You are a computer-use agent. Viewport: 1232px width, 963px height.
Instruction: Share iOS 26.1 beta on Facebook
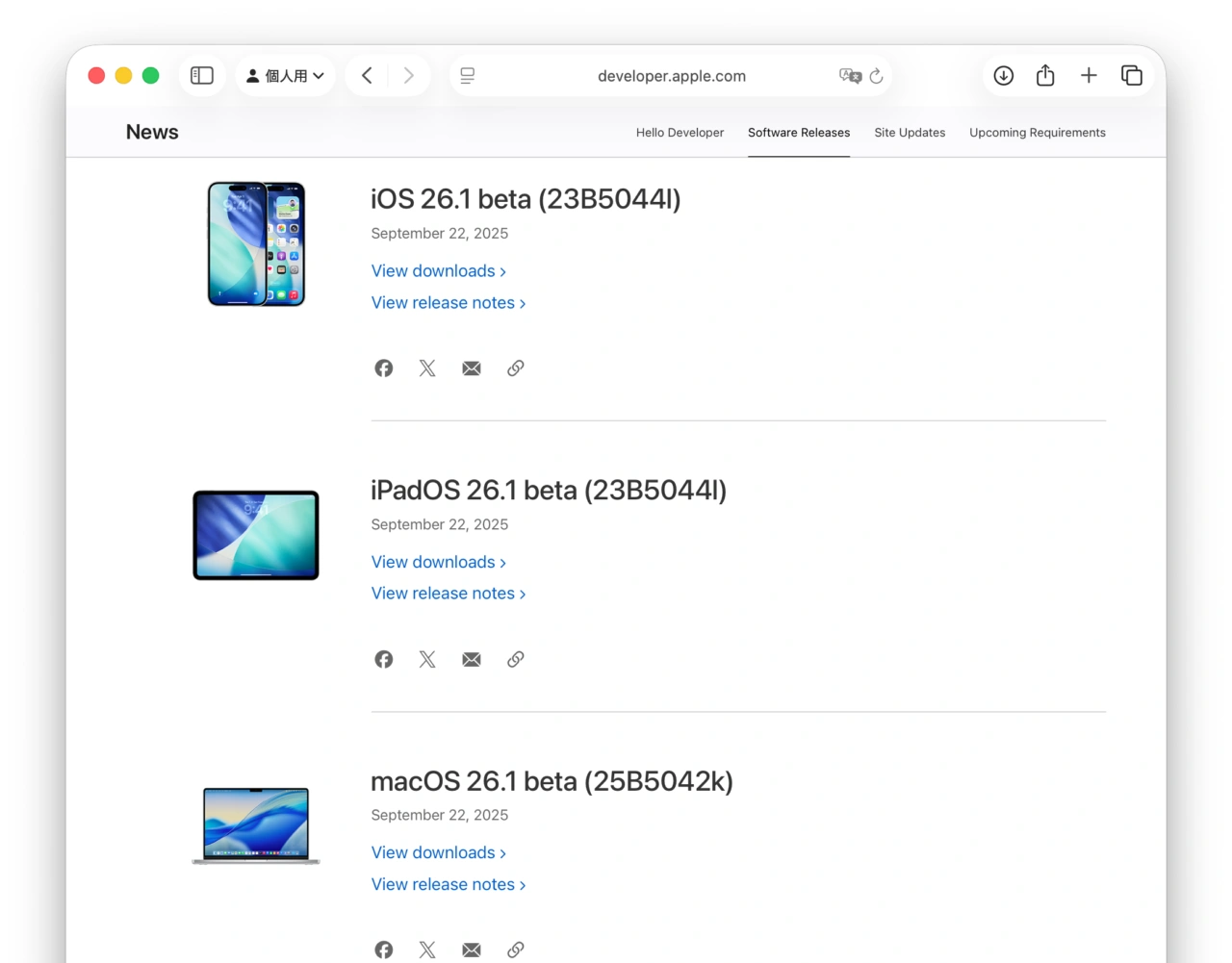[383, 367]
